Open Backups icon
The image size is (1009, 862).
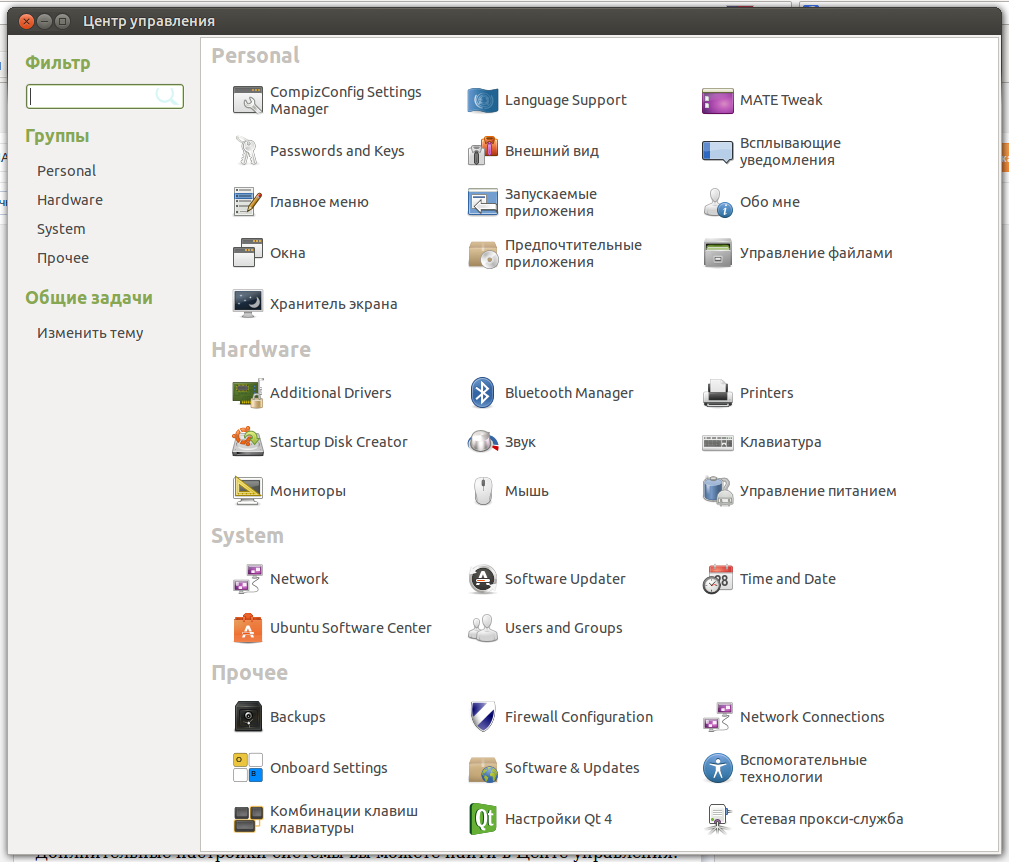coord(248,717)
